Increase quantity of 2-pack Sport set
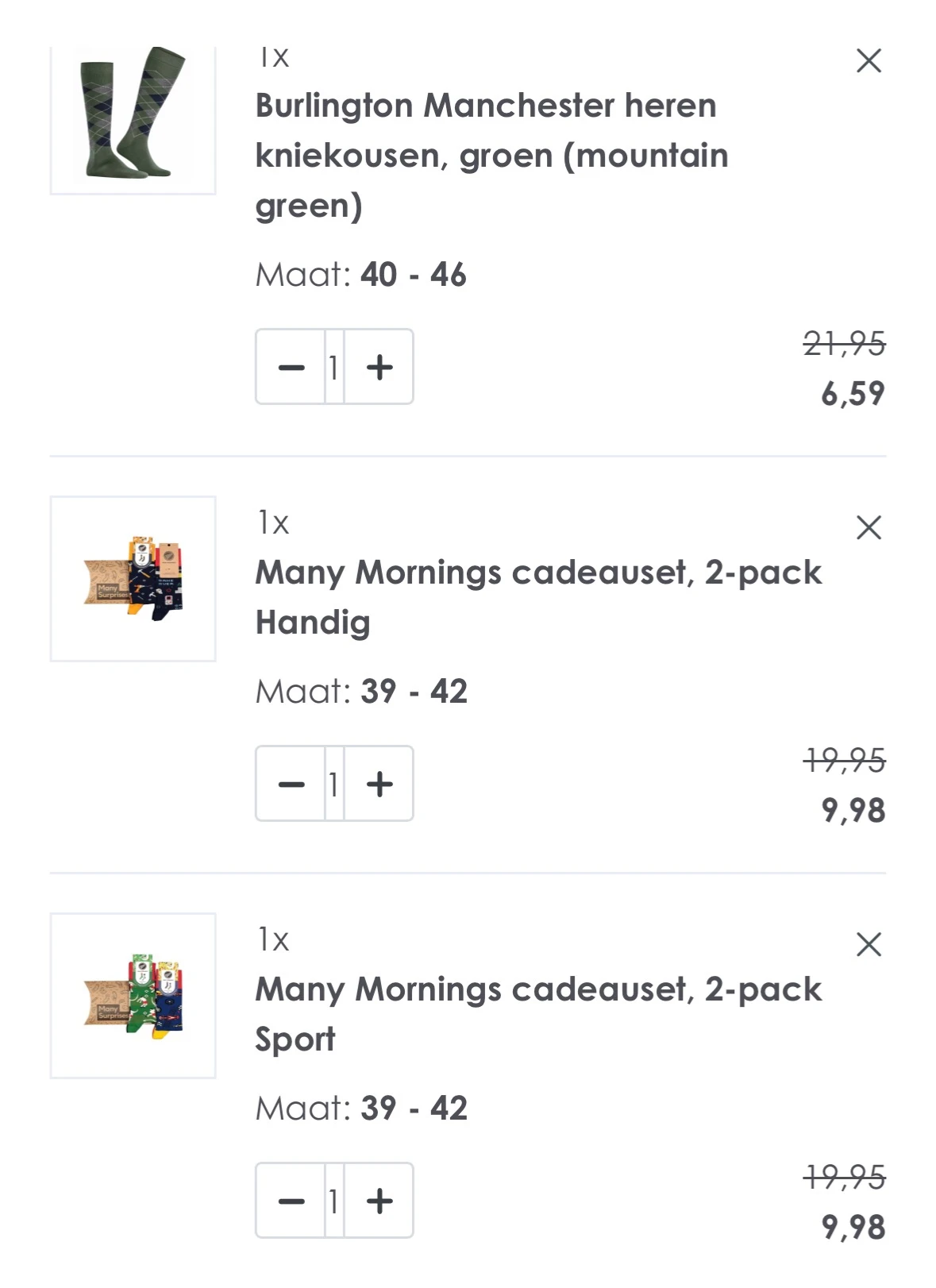936x1288 pixels. (x=381, y=1200)
